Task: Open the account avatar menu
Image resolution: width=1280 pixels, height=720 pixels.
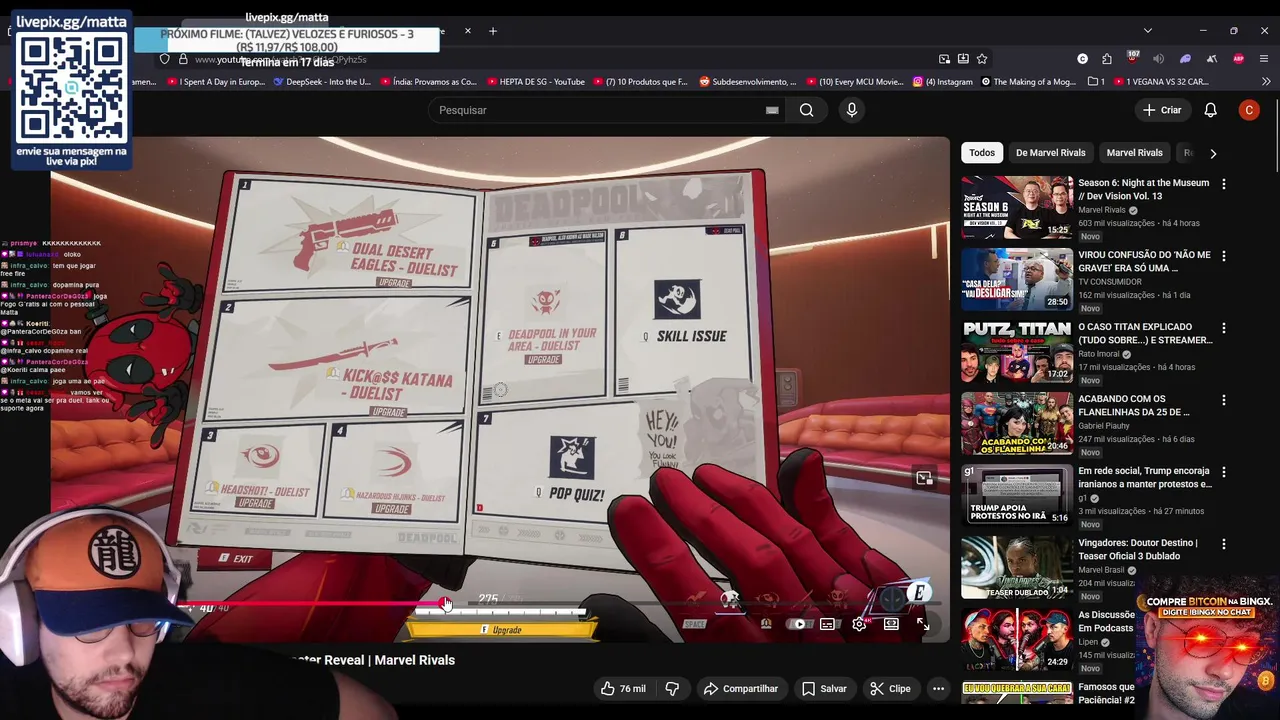Action: (1249, 110)
